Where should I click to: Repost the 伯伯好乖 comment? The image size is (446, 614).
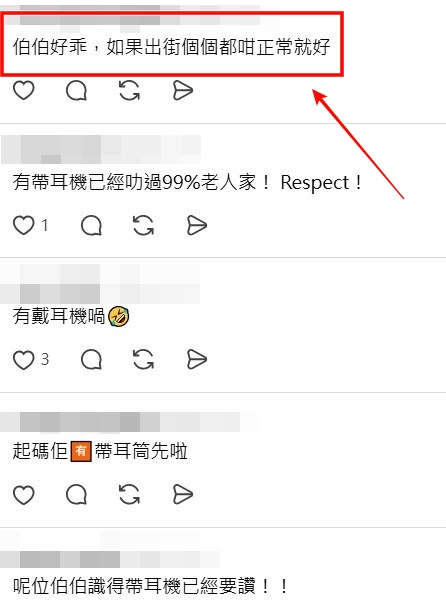(129, 90)
